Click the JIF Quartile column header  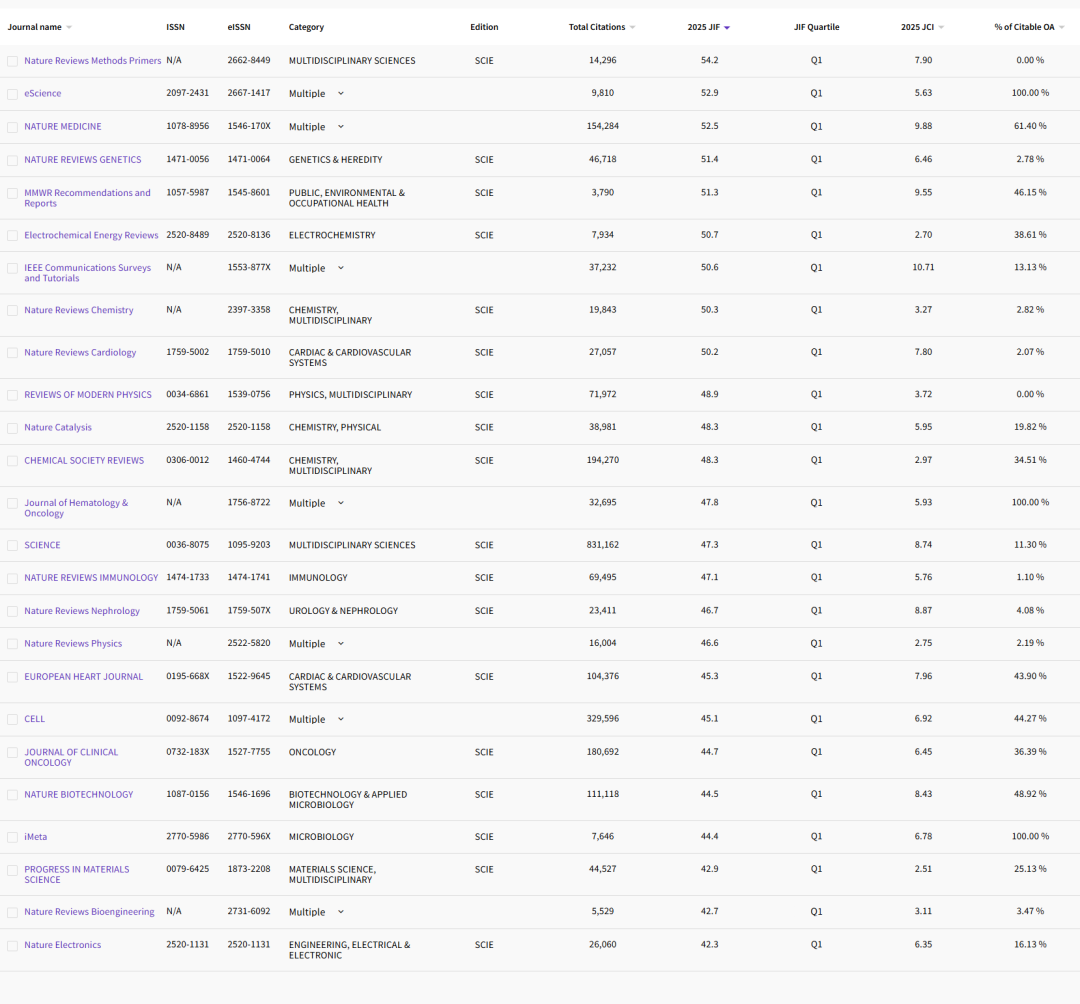(x=816, y=28)
